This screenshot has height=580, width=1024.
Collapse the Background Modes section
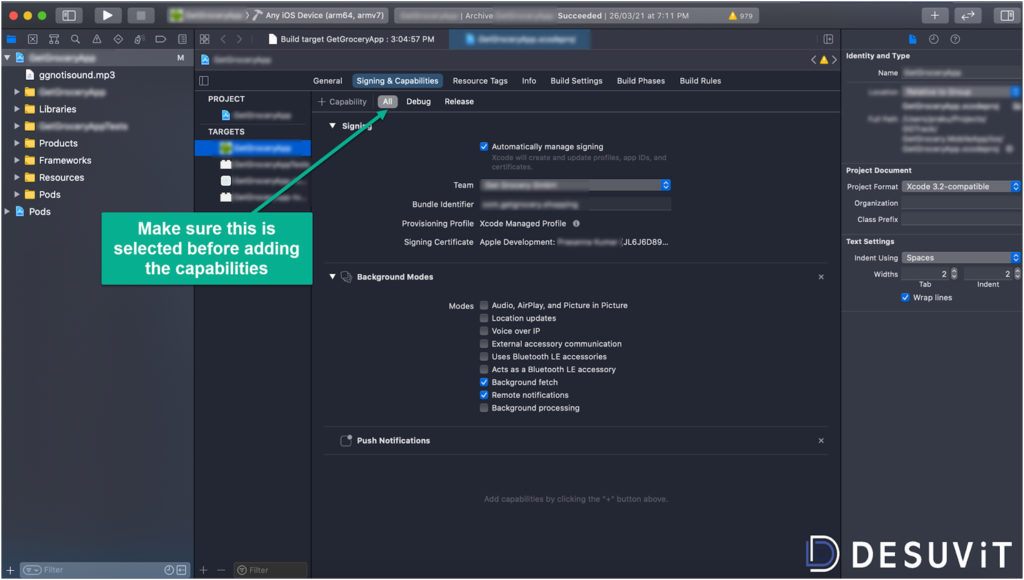(x=332, y=277)
